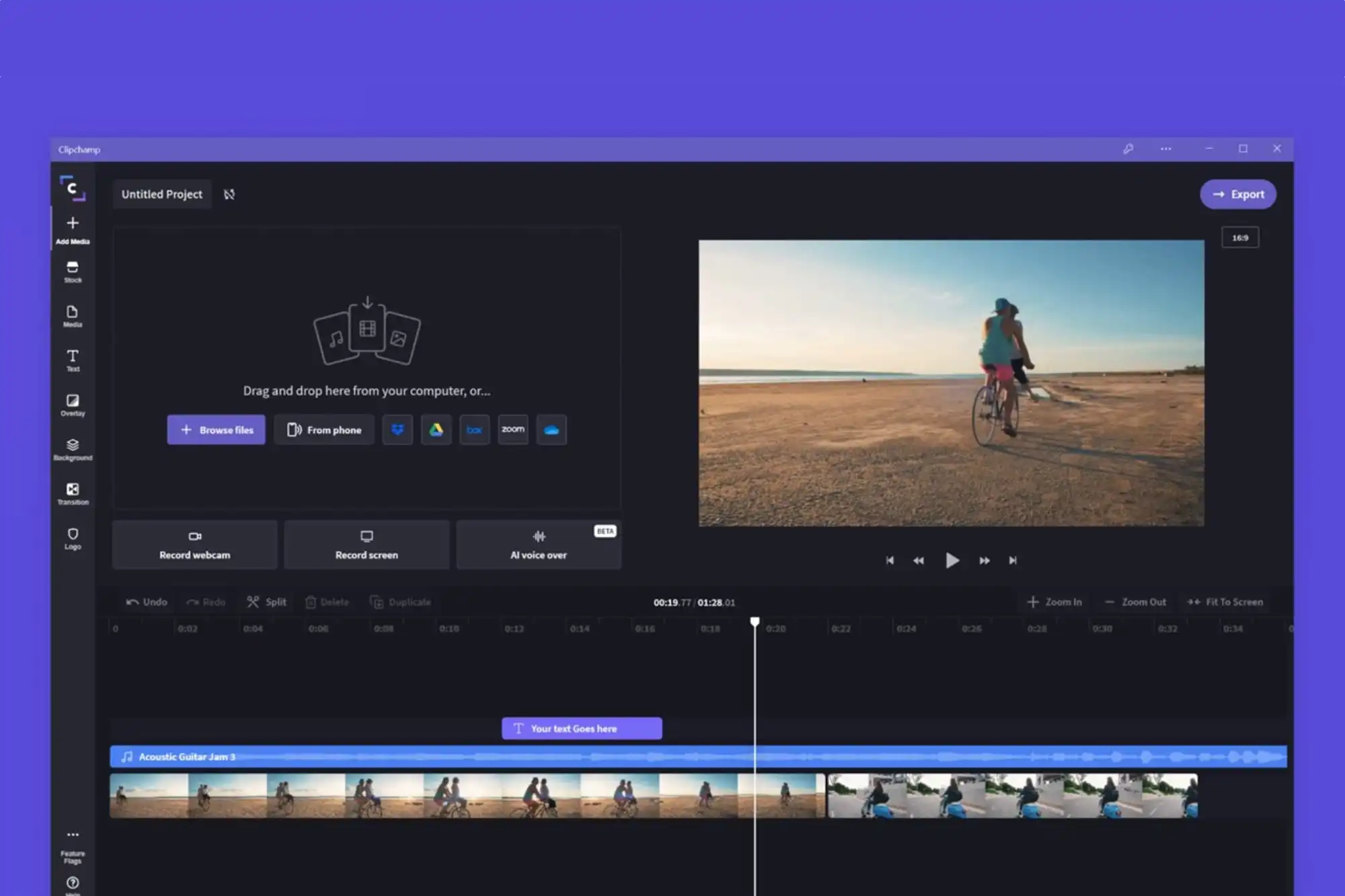The height and width of the screenshot is (896, 1345).
Task: Import from Zoom
Action: pos(512,430)
